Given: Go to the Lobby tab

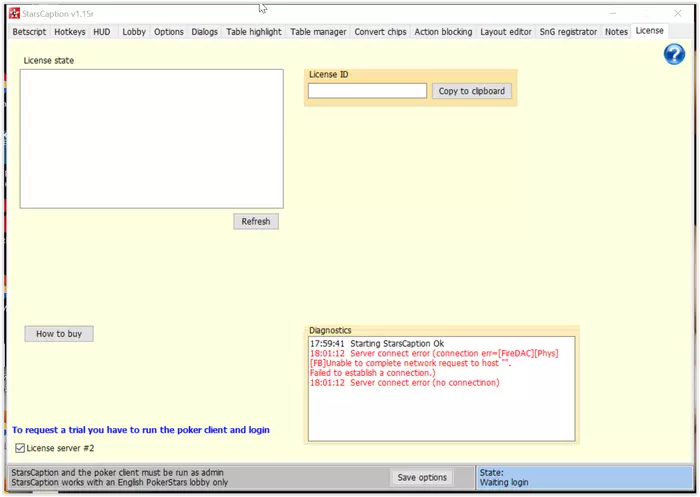Looking at the screenshot, I should 134,32.
